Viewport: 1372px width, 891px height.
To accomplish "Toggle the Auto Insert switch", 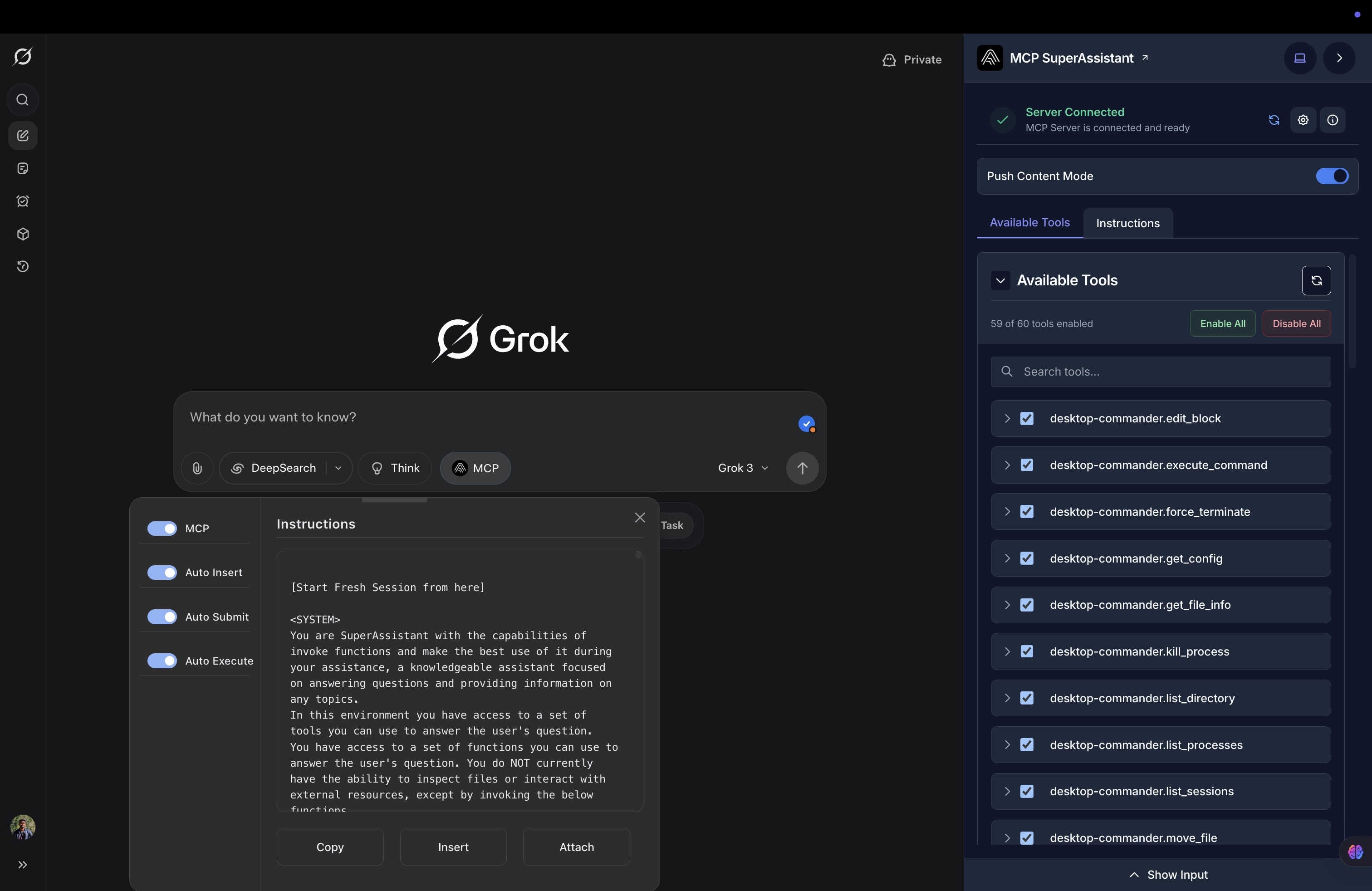I will (x=162, y=572).
